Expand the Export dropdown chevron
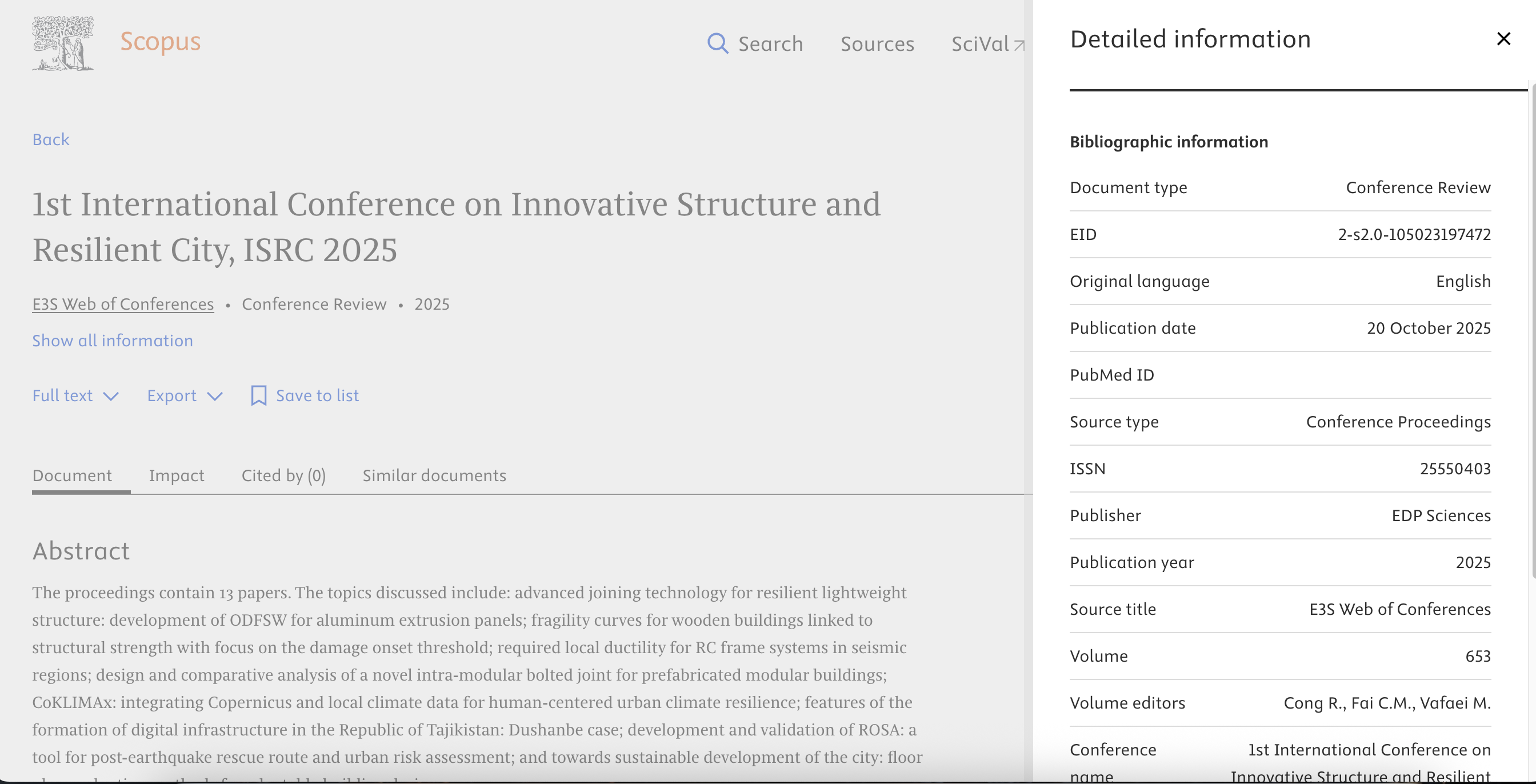This screenshot has height=784, width=1536. [215, 397]
